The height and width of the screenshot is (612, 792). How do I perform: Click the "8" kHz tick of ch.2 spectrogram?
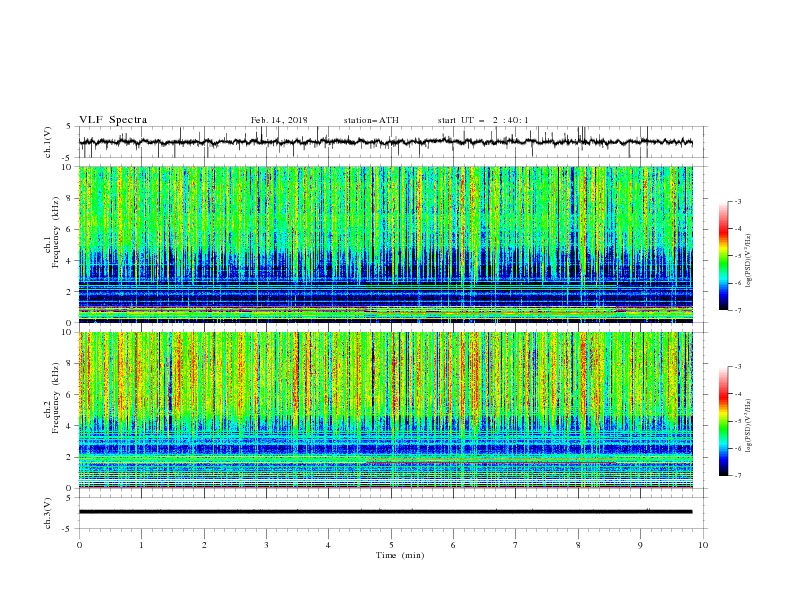pos(70,364)
